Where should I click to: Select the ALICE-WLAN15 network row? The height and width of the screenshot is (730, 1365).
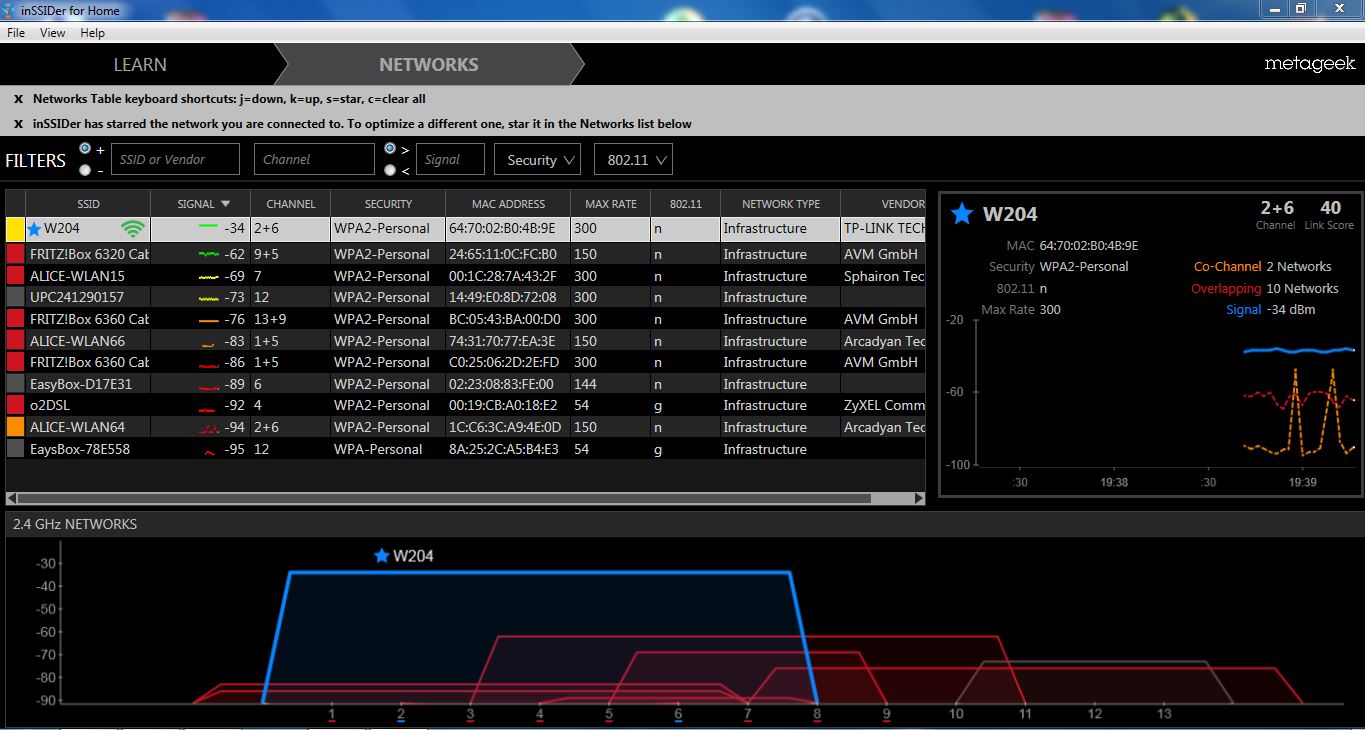(x=466, y=276)
